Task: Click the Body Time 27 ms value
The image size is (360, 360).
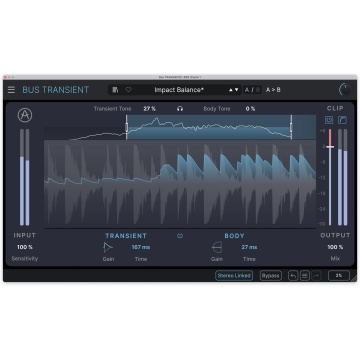Action: pyautogui.click(x=249, y=247)
